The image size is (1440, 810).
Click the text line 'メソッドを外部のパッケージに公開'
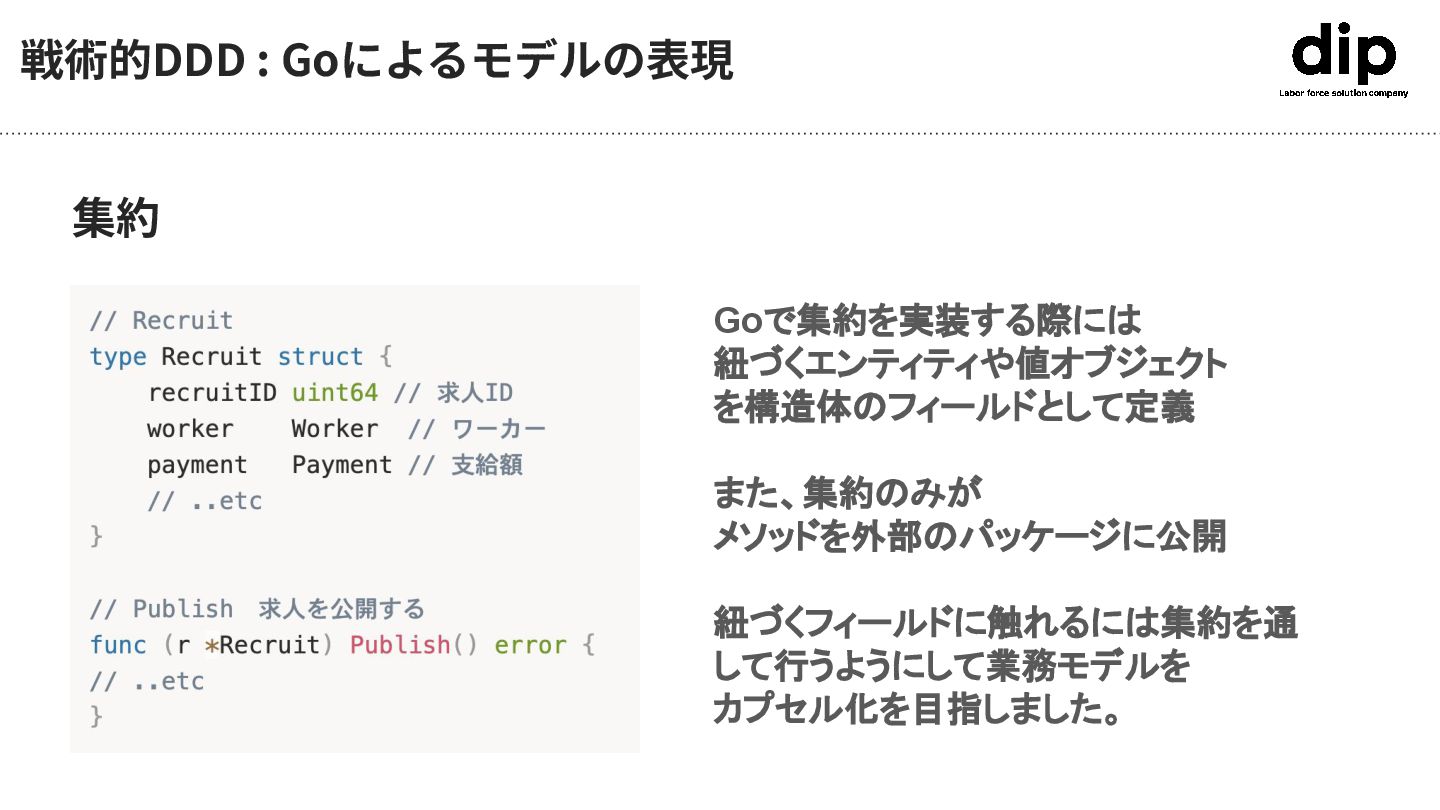pos(968,537)
